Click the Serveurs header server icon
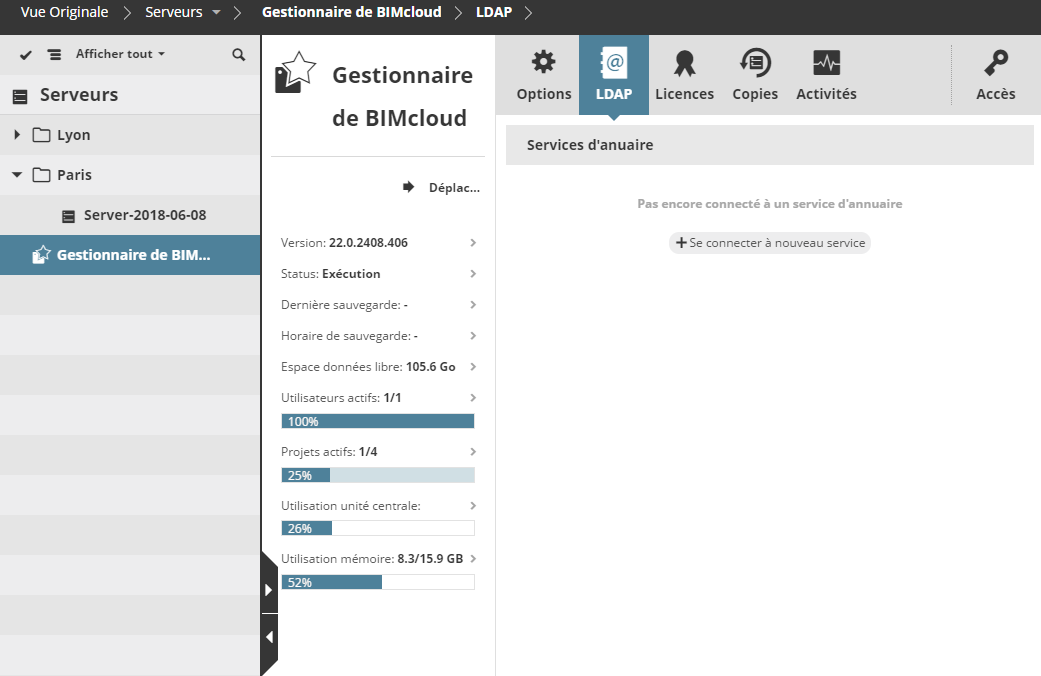Viewport: 1041px width, 676px height. 21,97
